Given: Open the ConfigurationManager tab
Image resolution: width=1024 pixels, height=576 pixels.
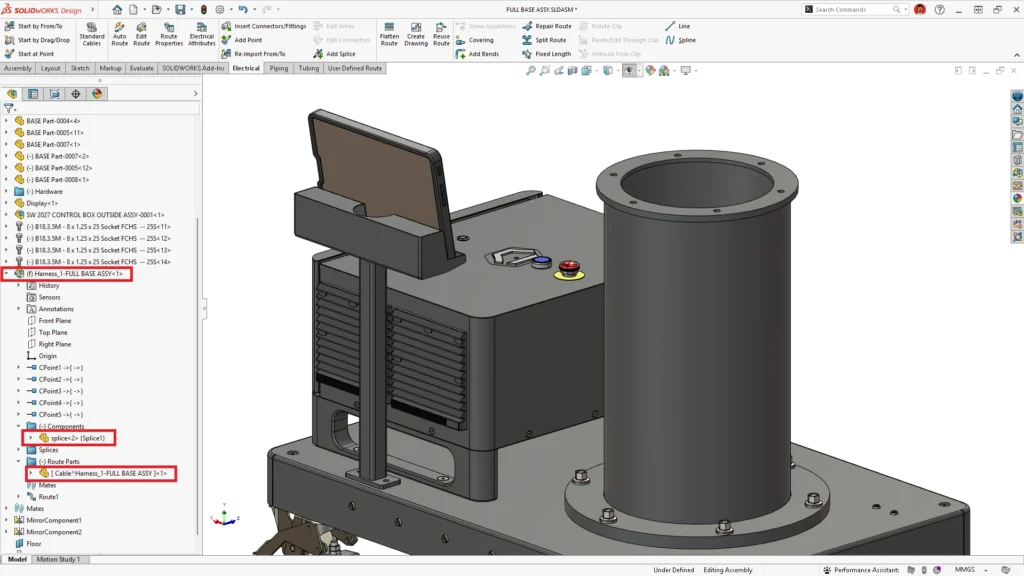Looking at the screenshot, I should coord(54,94).
